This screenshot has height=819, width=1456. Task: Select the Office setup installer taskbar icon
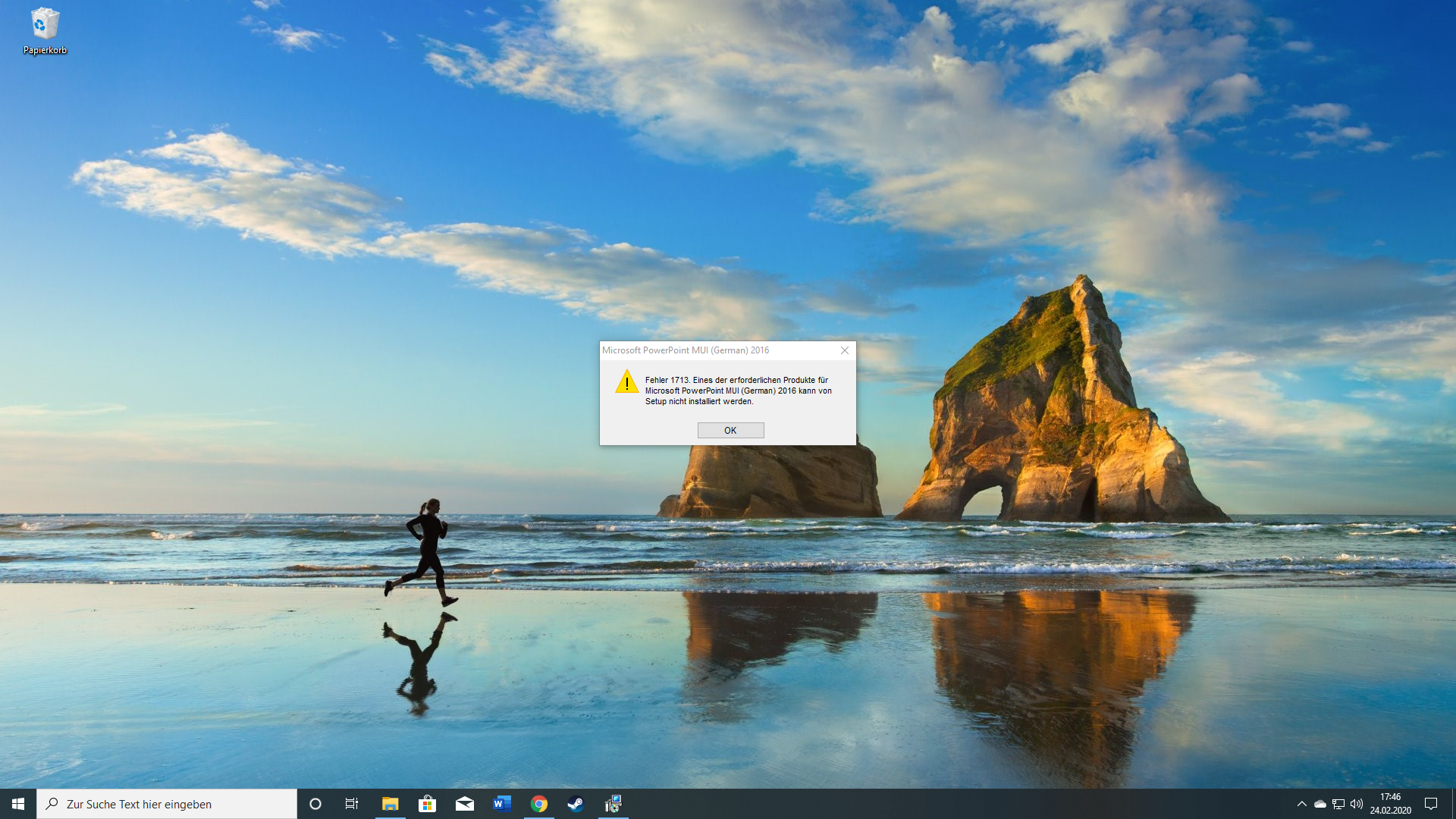tap(613, 804)
